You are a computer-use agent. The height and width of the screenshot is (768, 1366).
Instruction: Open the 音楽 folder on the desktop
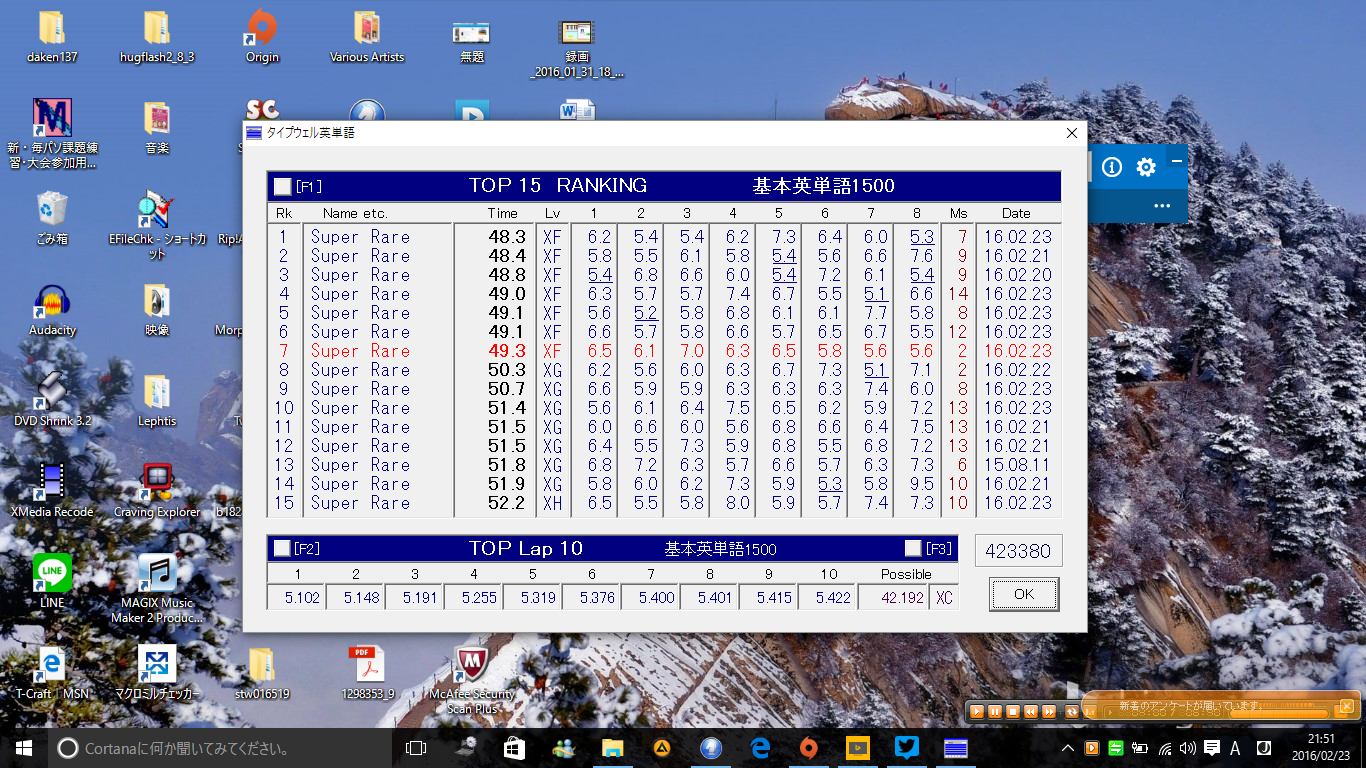(x=156, y=128)
